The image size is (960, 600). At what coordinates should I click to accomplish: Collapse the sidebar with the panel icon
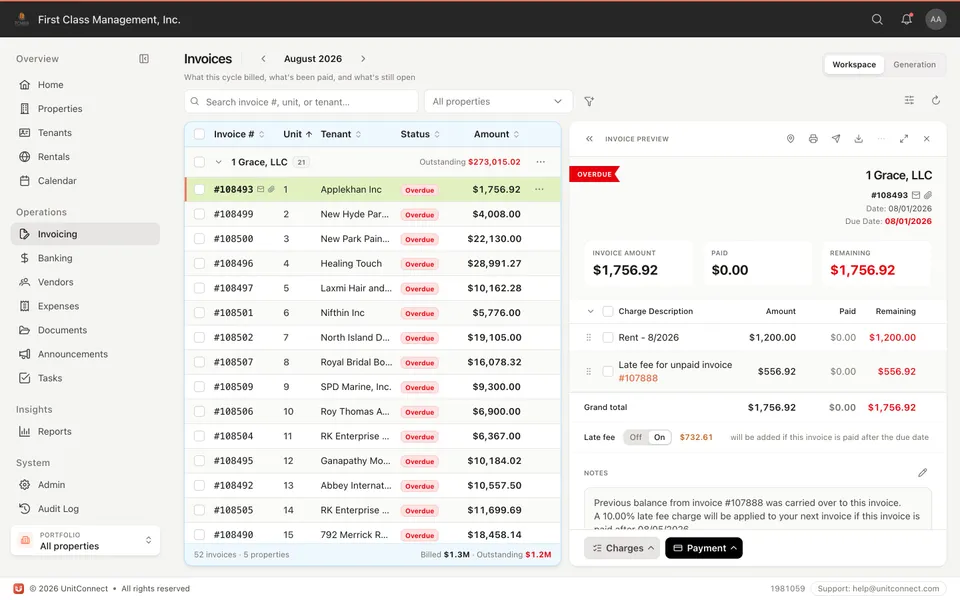pyautogui.click(x=144, y=59)
